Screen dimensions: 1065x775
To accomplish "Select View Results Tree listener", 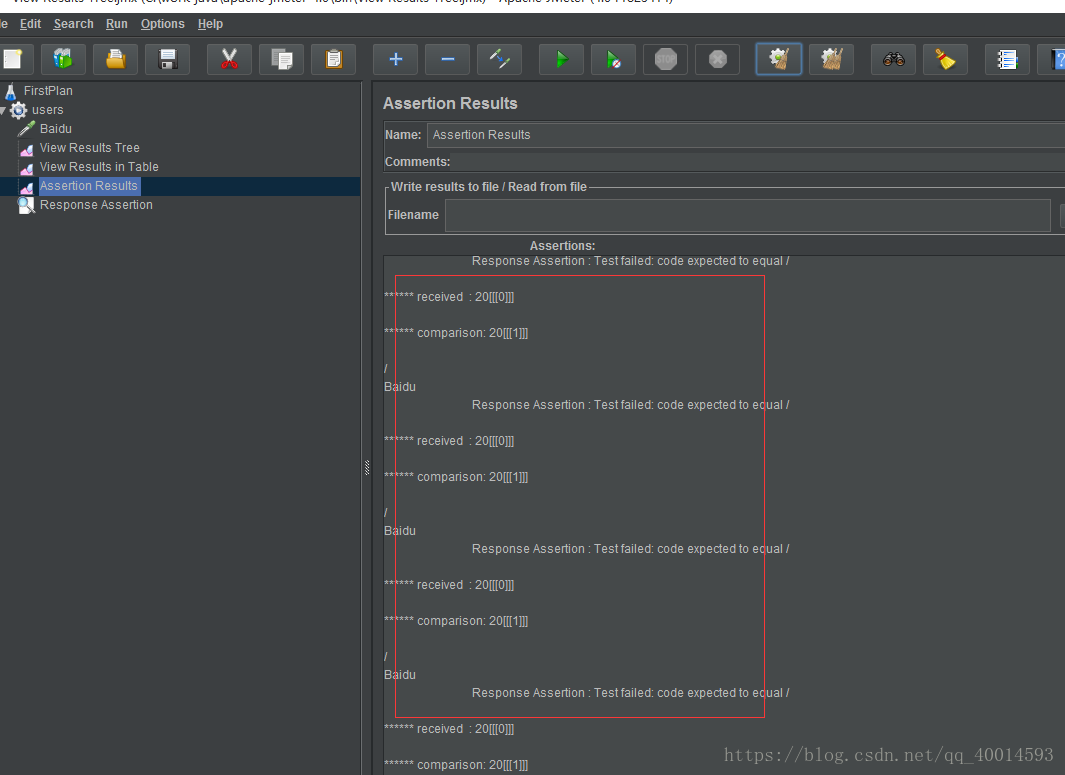I will (90, 148).
